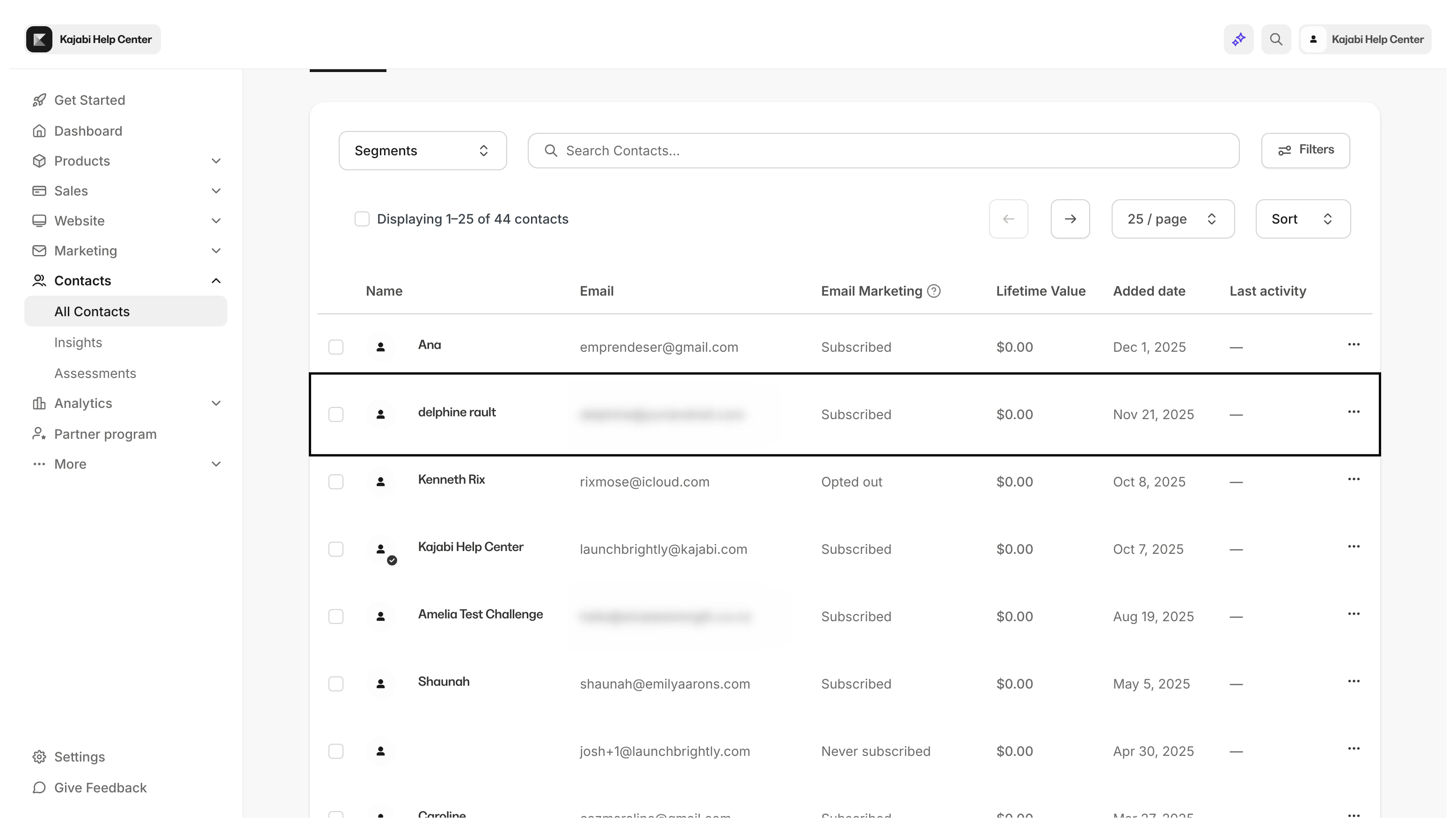Tick the select all contacts checkbox
This screenshot has height=827, width=1456.
pos(362,219)
